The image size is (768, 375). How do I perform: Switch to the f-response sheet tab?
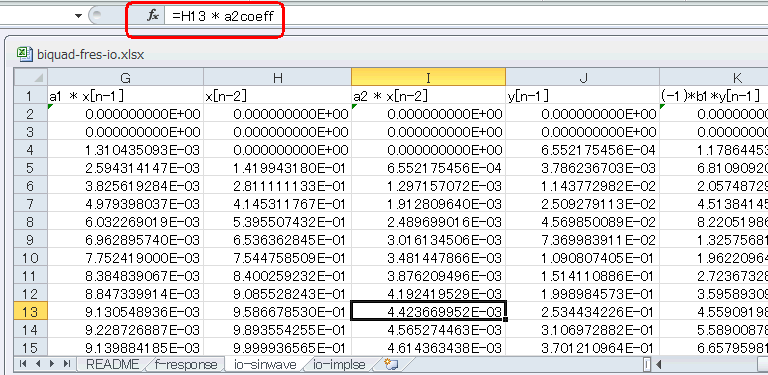186,364
